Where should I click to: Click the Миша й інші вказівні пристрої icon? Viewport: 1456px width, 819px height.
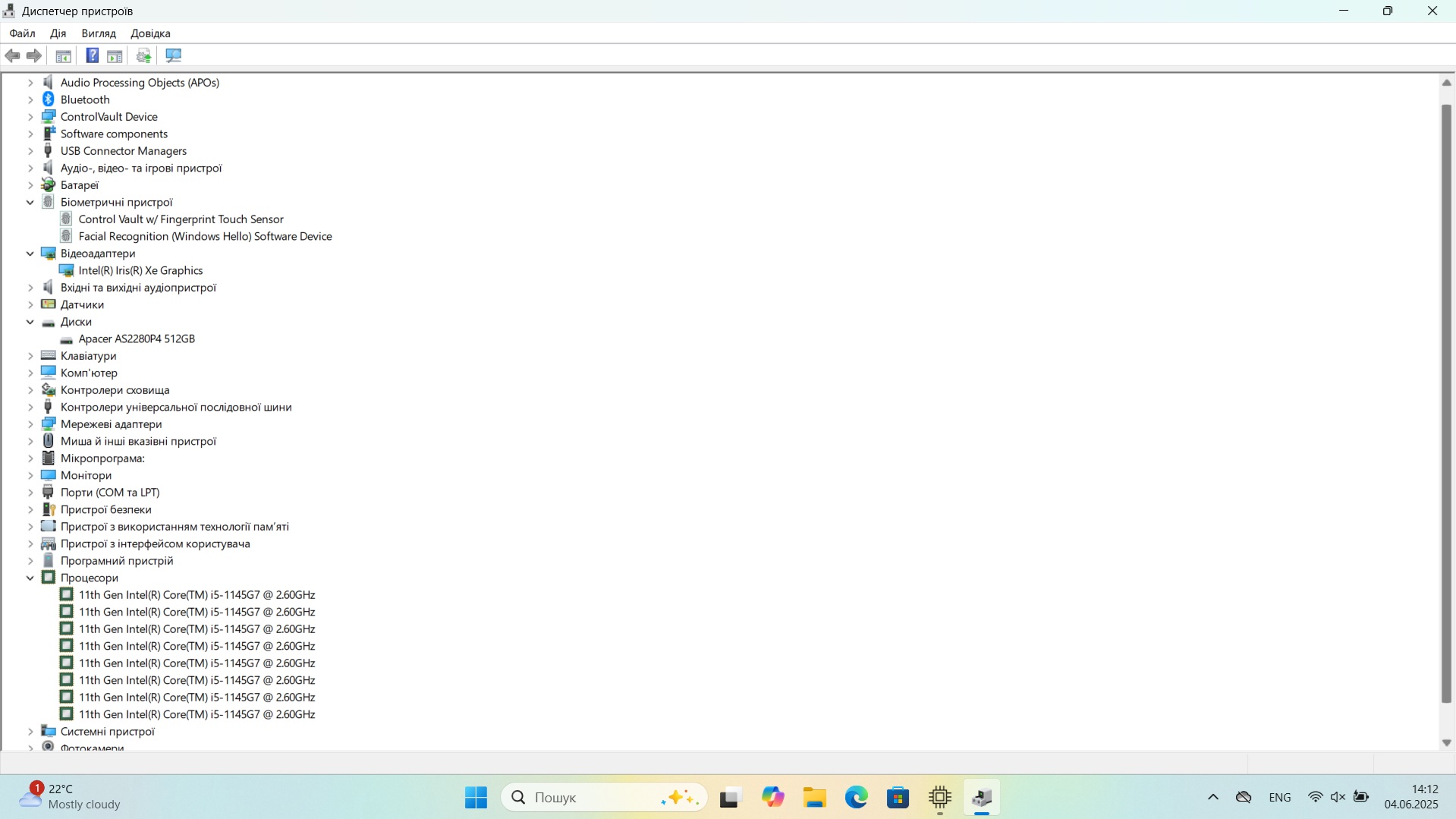(49, 441)
